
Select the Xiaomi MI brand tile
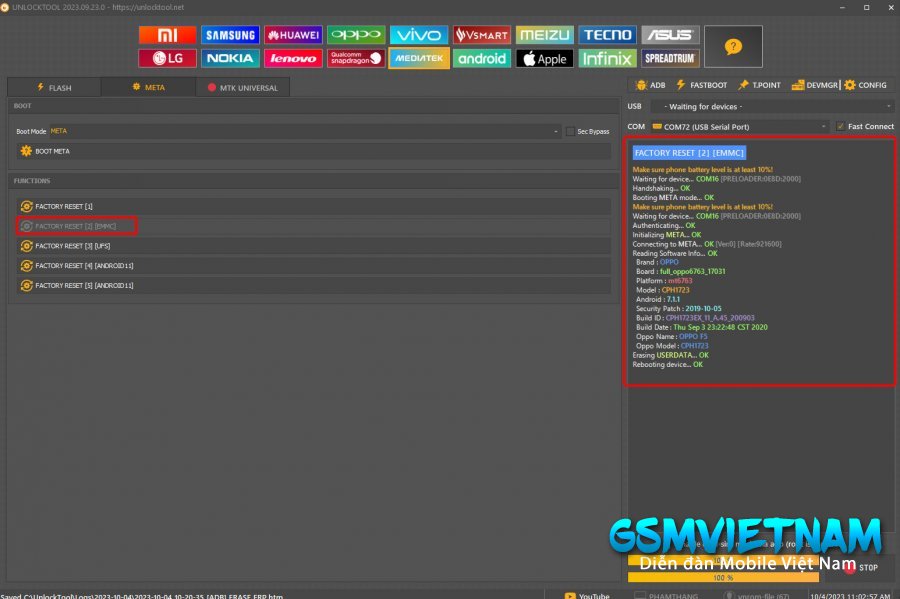pos(167,35)
